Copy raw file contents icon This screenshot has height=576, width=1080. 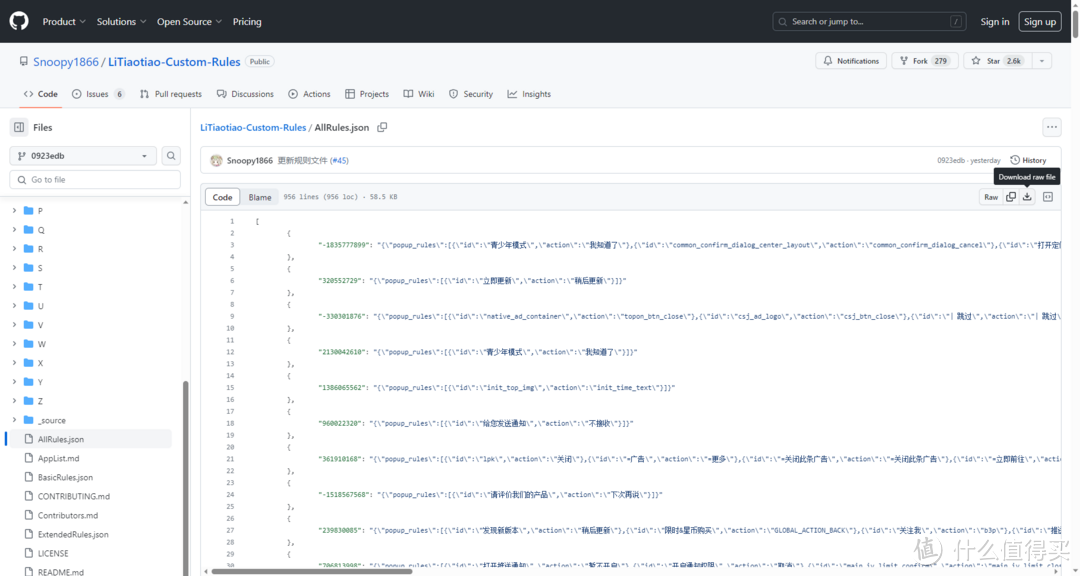[x=1010, y=197]
